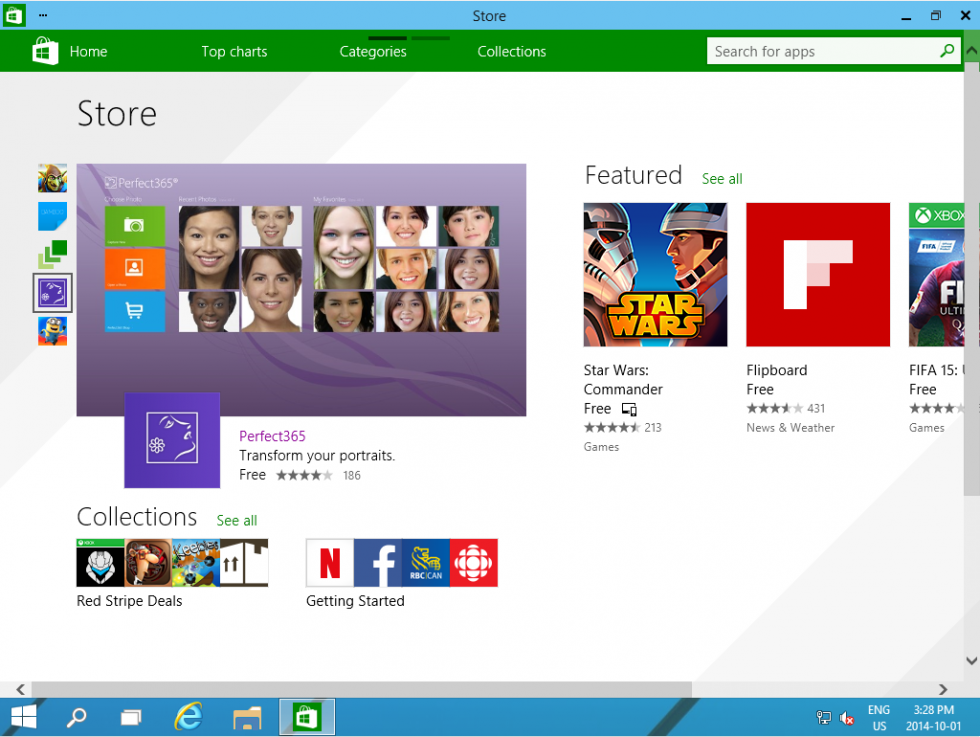Open the Star Wars: Commander tile
This screenshot has width=980, height=737.
pos(655,275)
